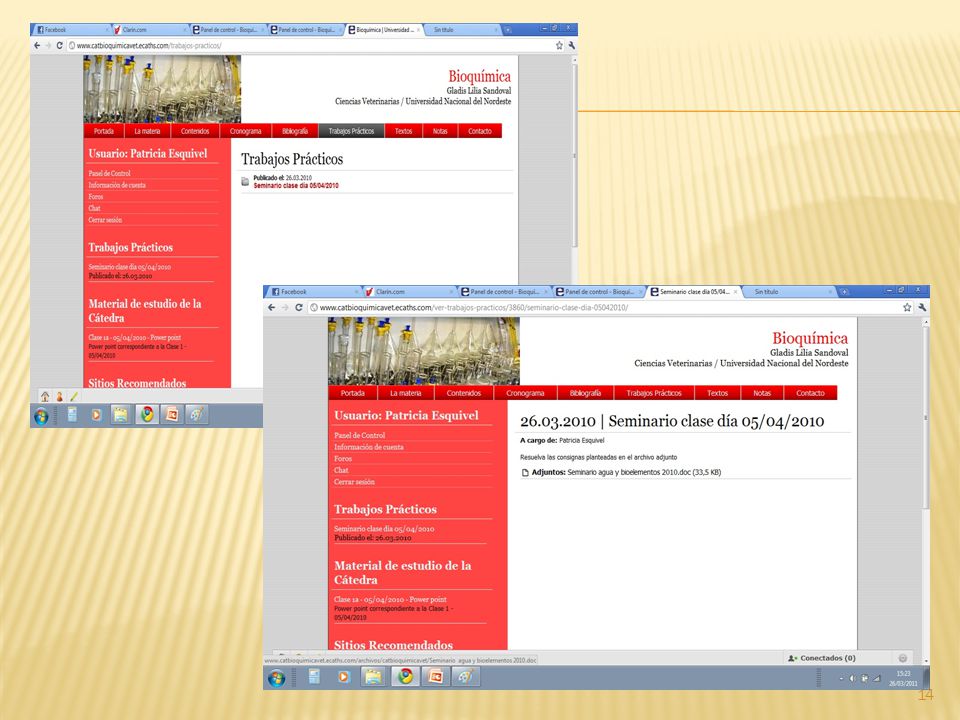Open Contacto menu in the rear window

tap(480, 131)
